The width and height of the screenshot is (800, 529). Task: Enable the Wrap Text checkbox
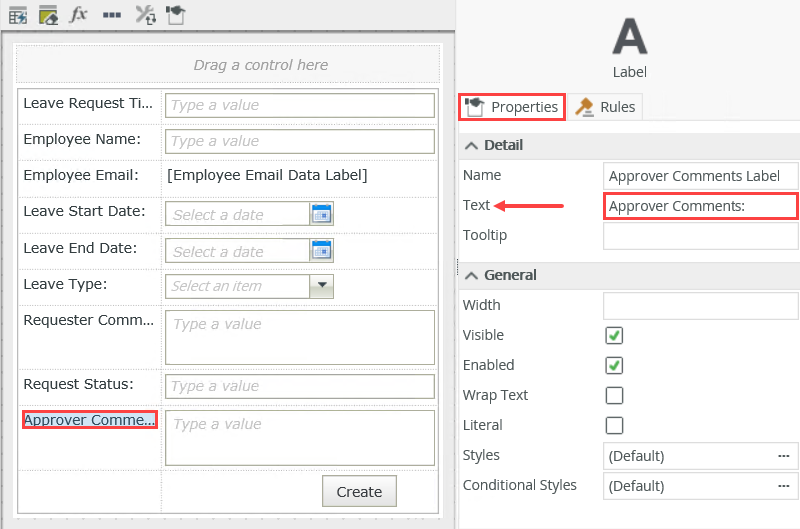pyautogui.click(x=614, y=395)
